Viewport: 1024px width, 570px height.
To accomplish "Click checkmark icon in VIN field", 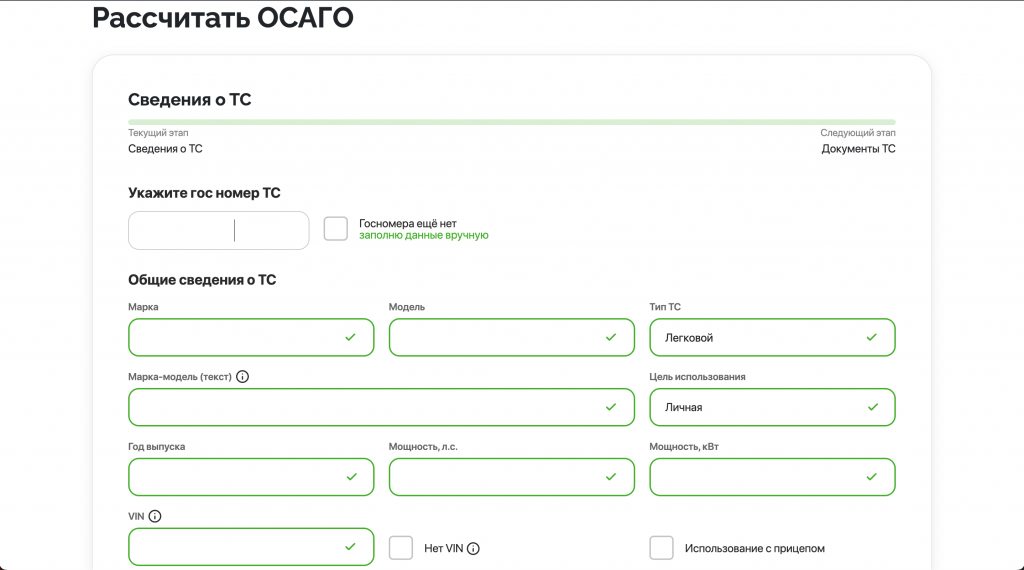I will coord(350,547).
